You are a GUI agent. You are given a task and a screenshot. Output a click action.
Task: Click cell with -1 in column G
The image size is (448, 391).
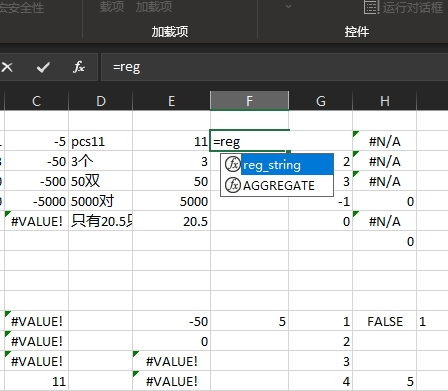point(321,201)
